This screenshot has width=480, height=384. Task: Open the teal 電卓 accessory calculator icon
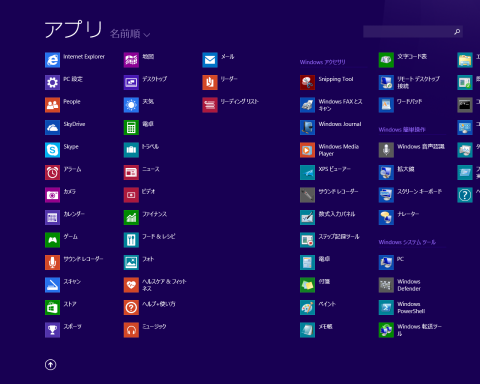point(307,262)
